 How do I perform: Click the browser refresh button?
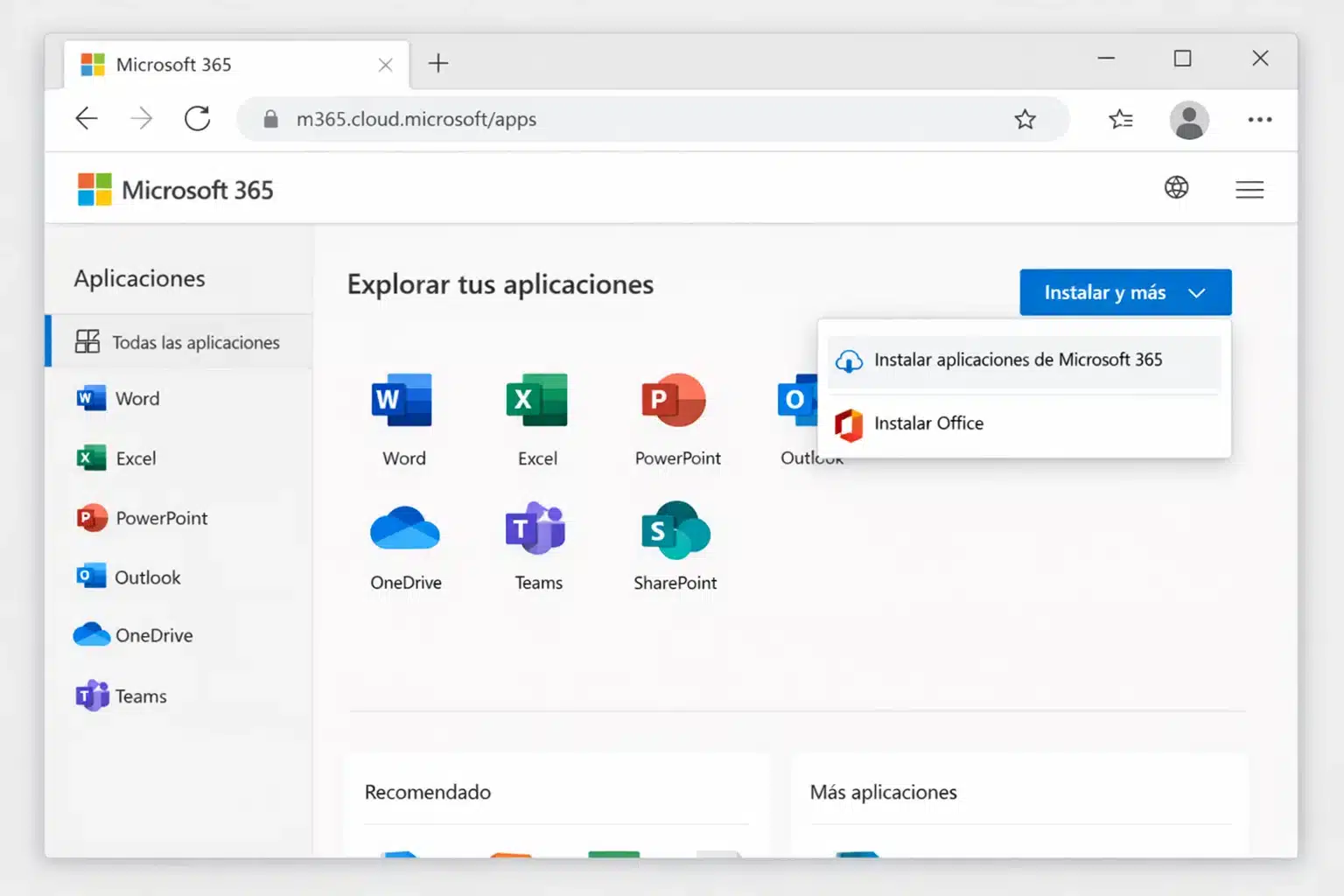[x=198, y=119]
